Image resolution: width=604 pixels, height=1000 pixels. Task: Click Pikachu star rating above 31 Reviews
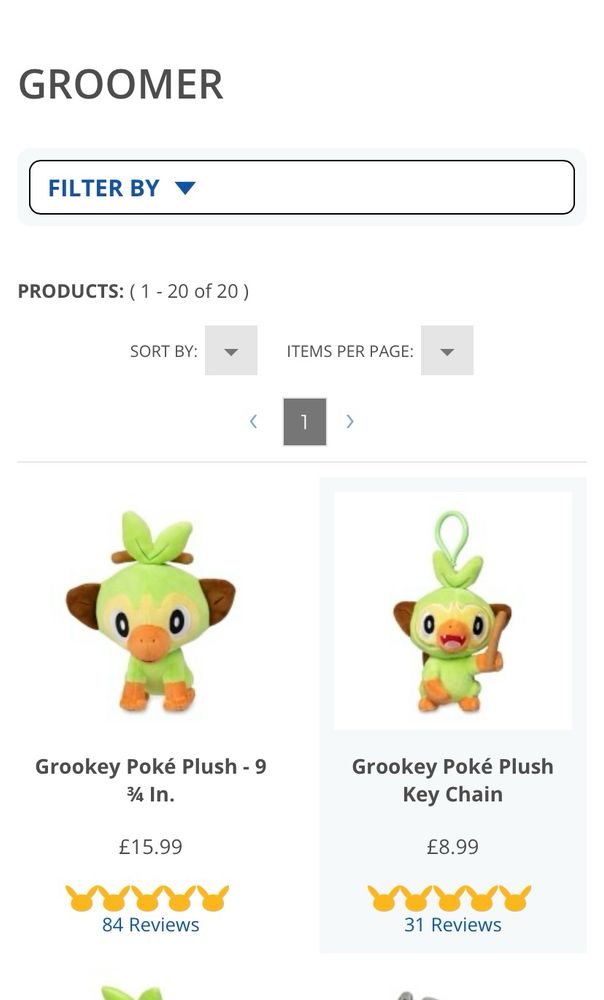(x=450, y=898)
